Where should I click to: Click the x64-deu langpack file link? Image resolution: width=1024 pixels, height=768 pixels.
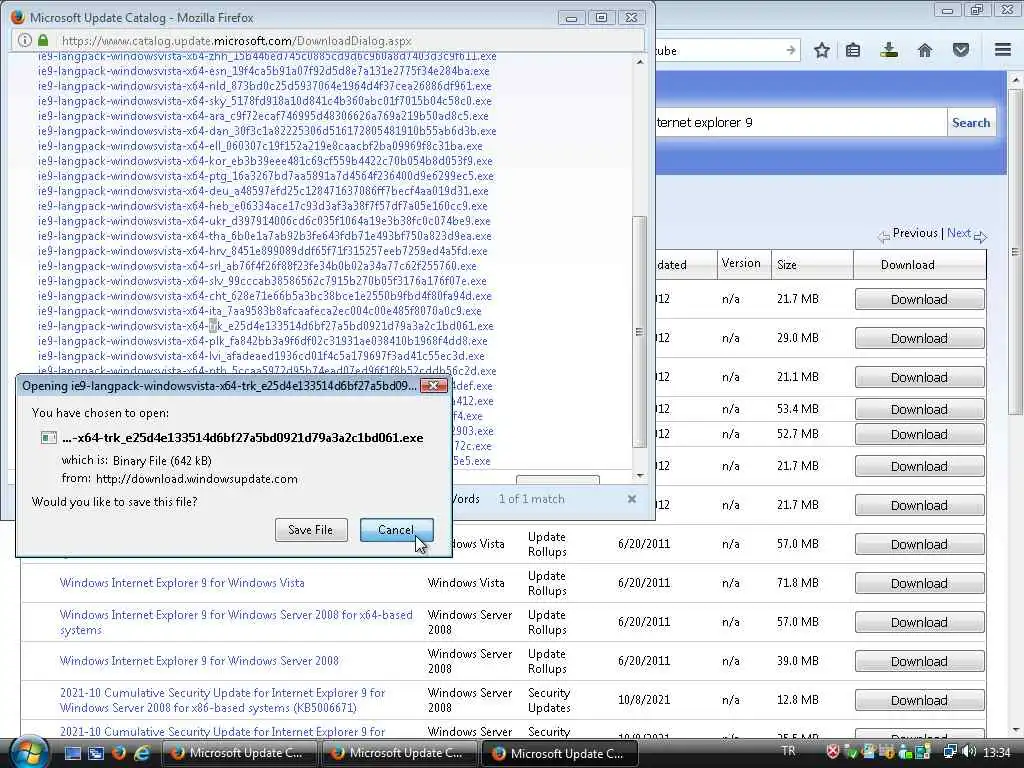coord(263,191)
